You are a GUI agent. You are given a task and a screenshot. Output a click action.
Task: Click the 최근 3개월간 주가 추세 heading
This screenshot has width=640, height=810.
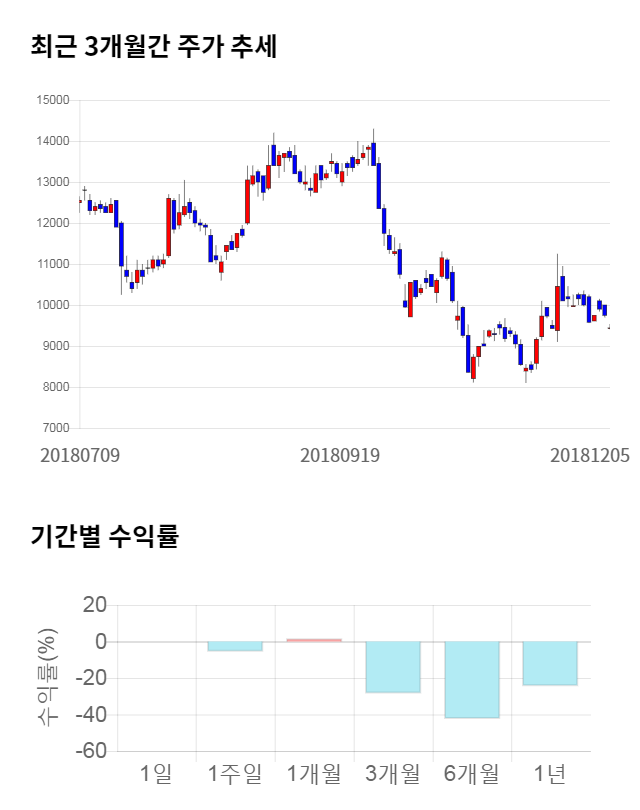point(153,47)
